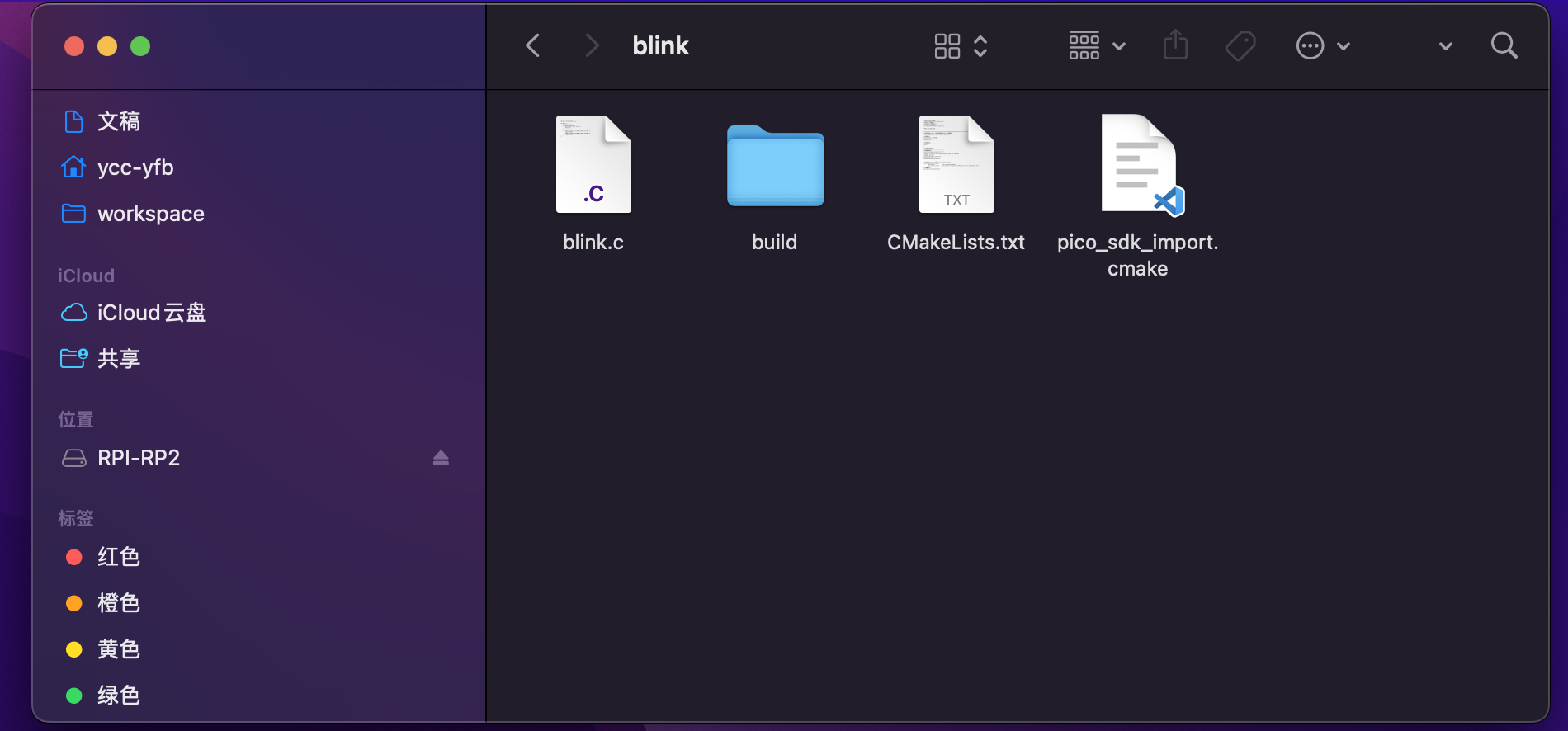The width and height of the screenshot is (1568, 731).
Task: Click the folder icon beside workspace
Action: click(x=73, y=214)
